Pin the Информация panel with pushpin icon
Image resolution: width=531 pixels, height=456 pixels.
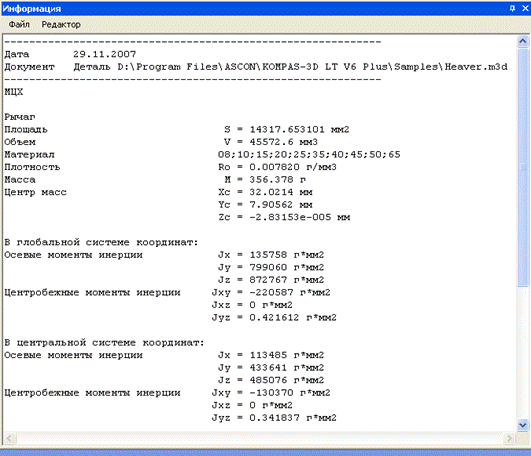coord(512,8)
